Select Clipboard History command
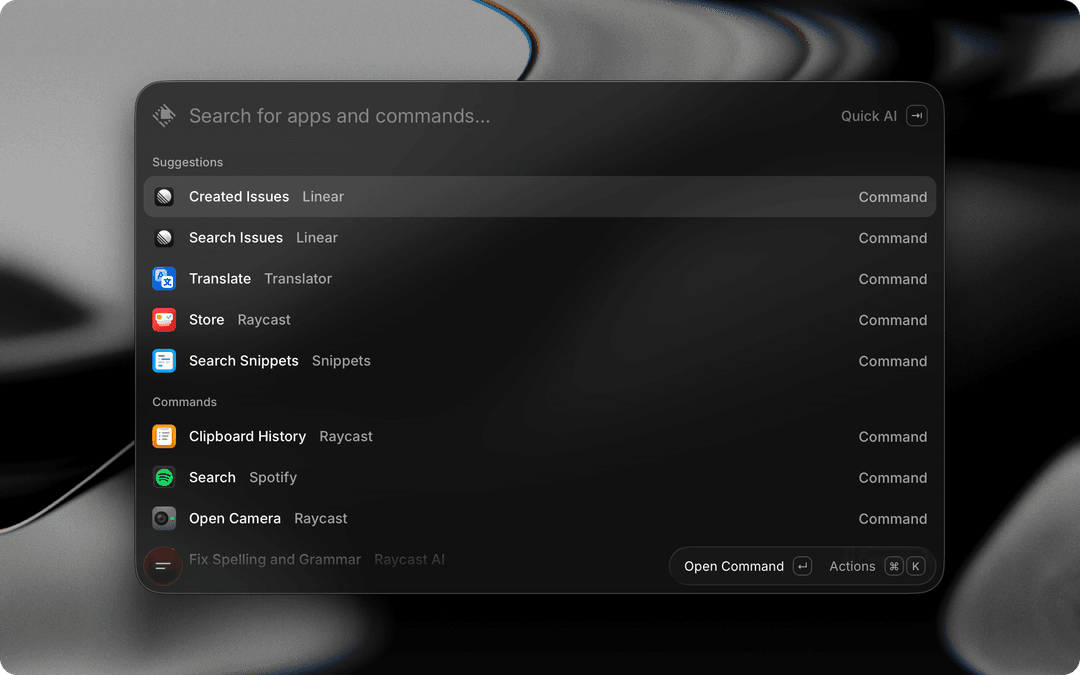 coord(540,437)
